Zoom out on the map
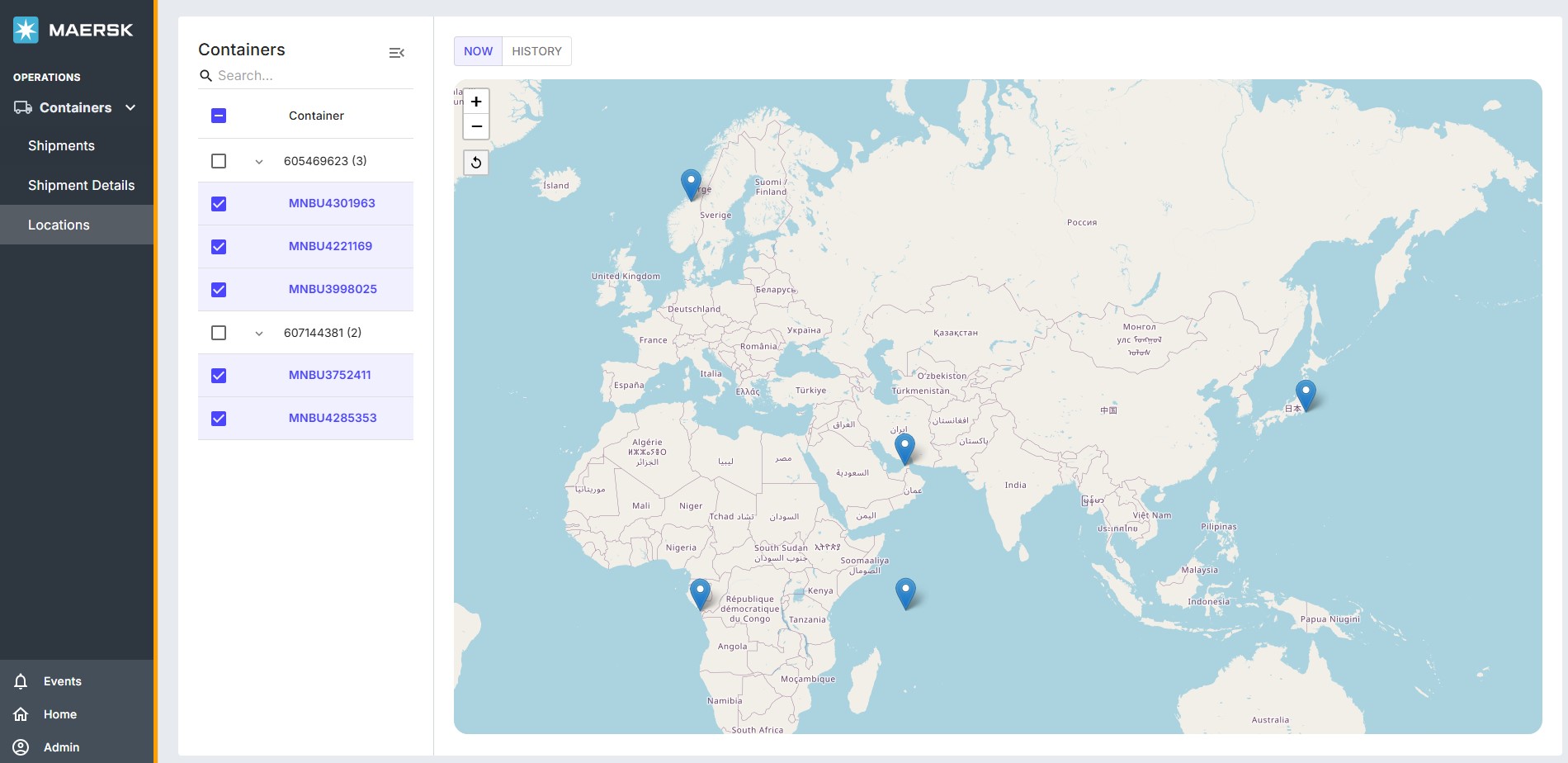 click(476, 126)
